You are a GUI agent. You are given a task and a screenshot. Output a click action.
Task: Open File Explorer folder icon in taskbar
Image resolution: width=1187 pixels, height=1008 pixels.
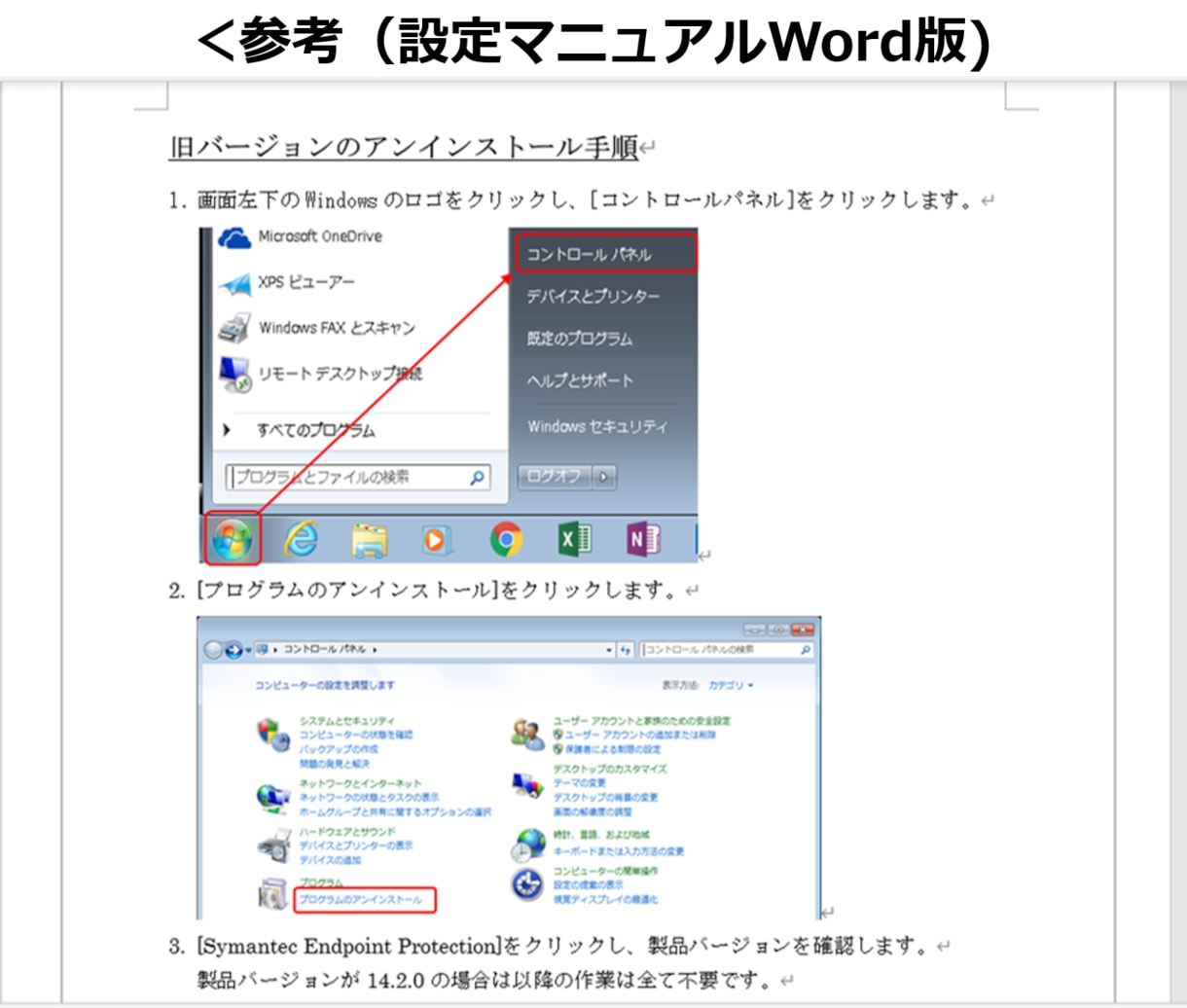click(x=369, y=539)
